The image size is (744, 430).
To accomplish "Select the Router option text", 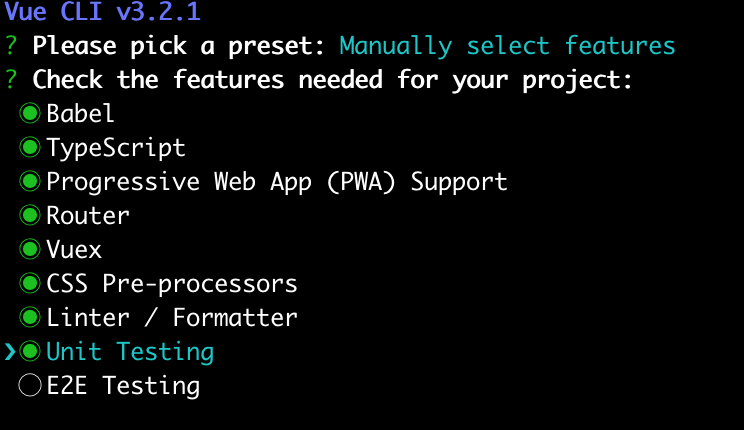I will tap(88, 216).
